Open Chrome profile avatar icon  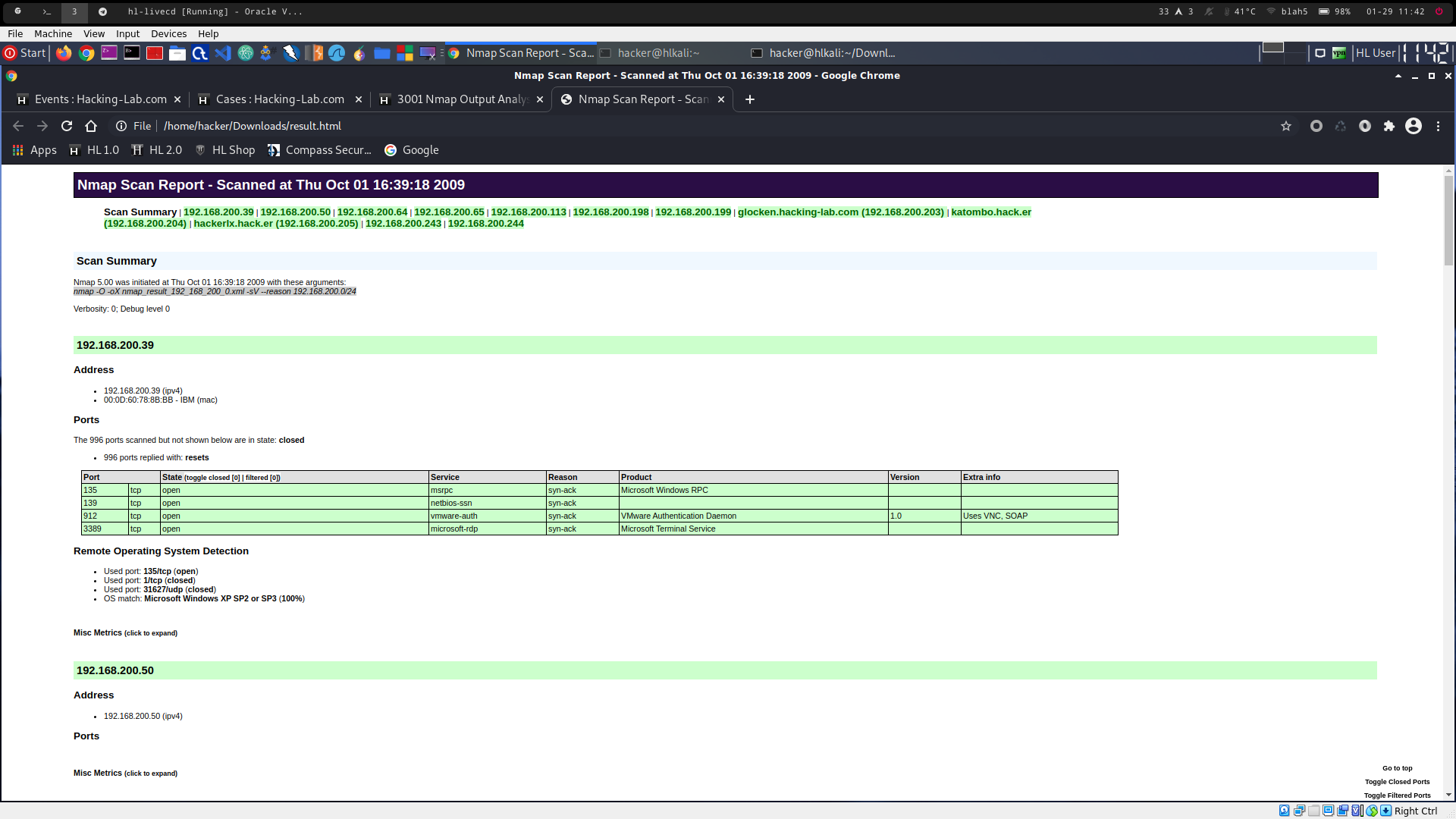click(1414, 126)
